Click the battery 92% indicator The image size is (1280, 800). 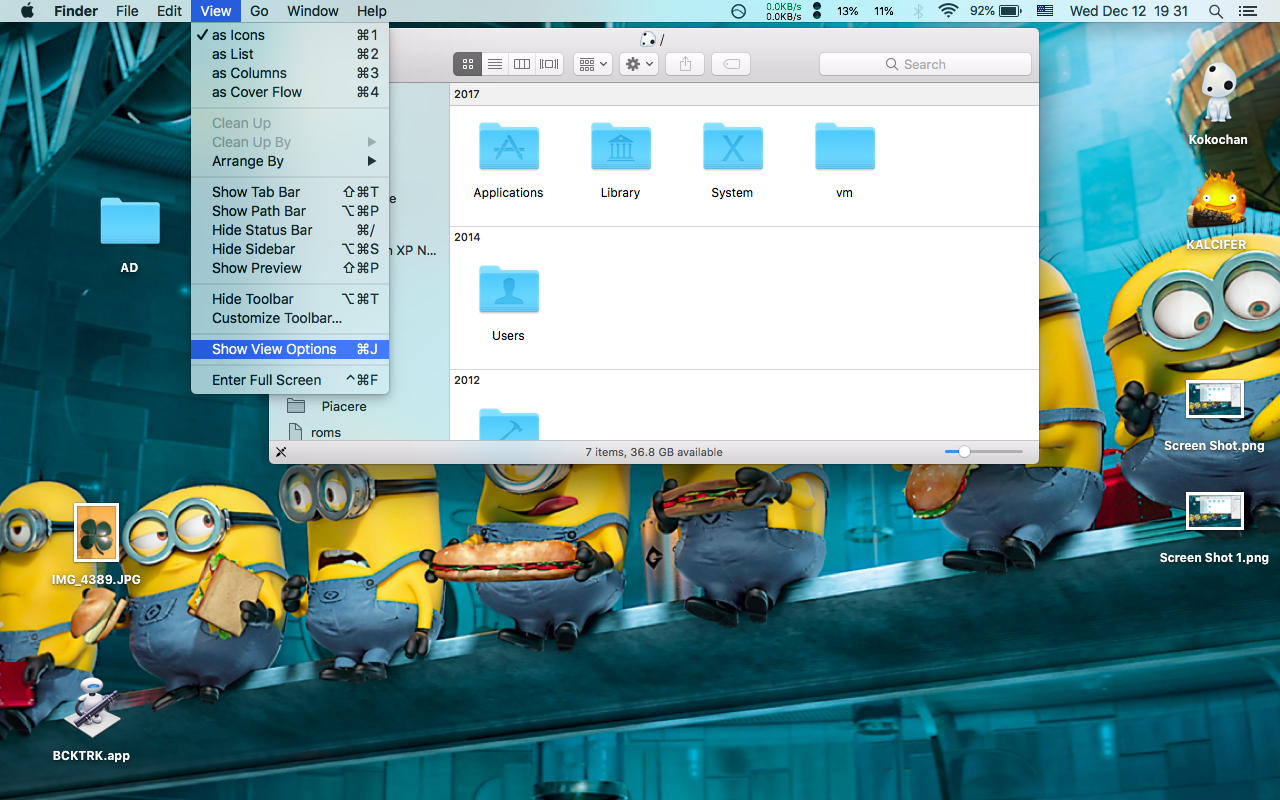pyautogui.click(x=995, y=11)
